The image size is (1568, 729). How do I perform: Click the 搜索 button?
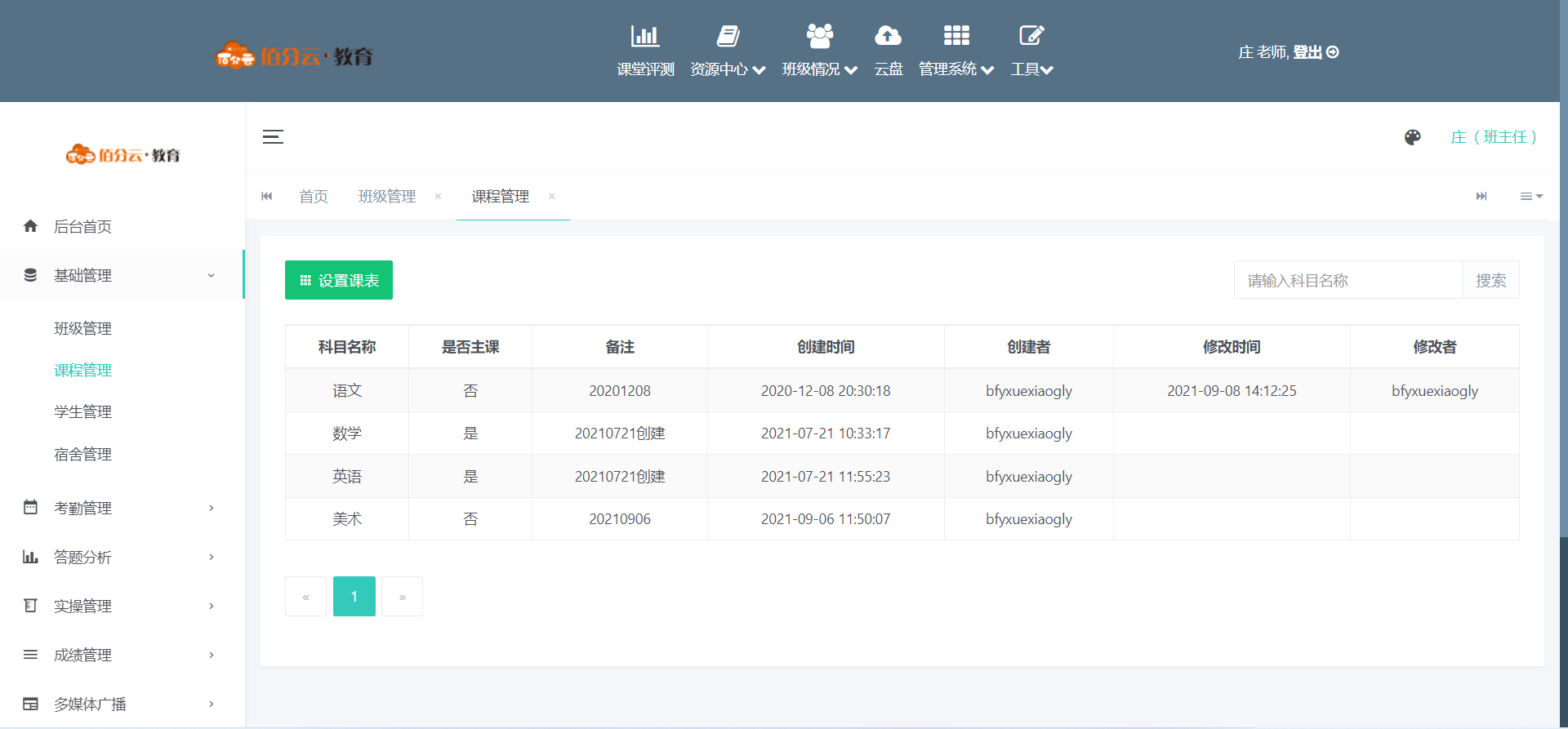click(x=1491, y=280)
